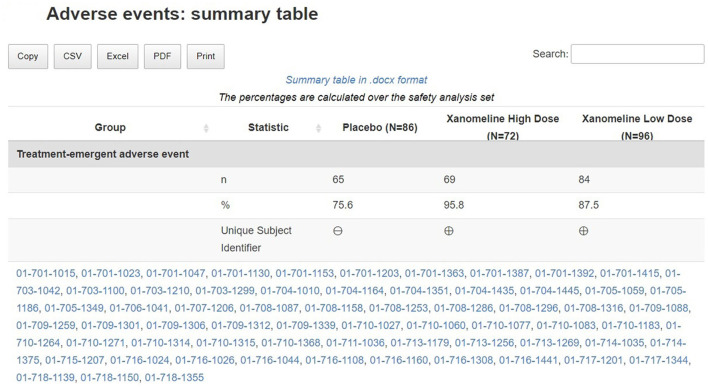Export the table as CSV
The image size is (708, 387).
coord(73,56)
